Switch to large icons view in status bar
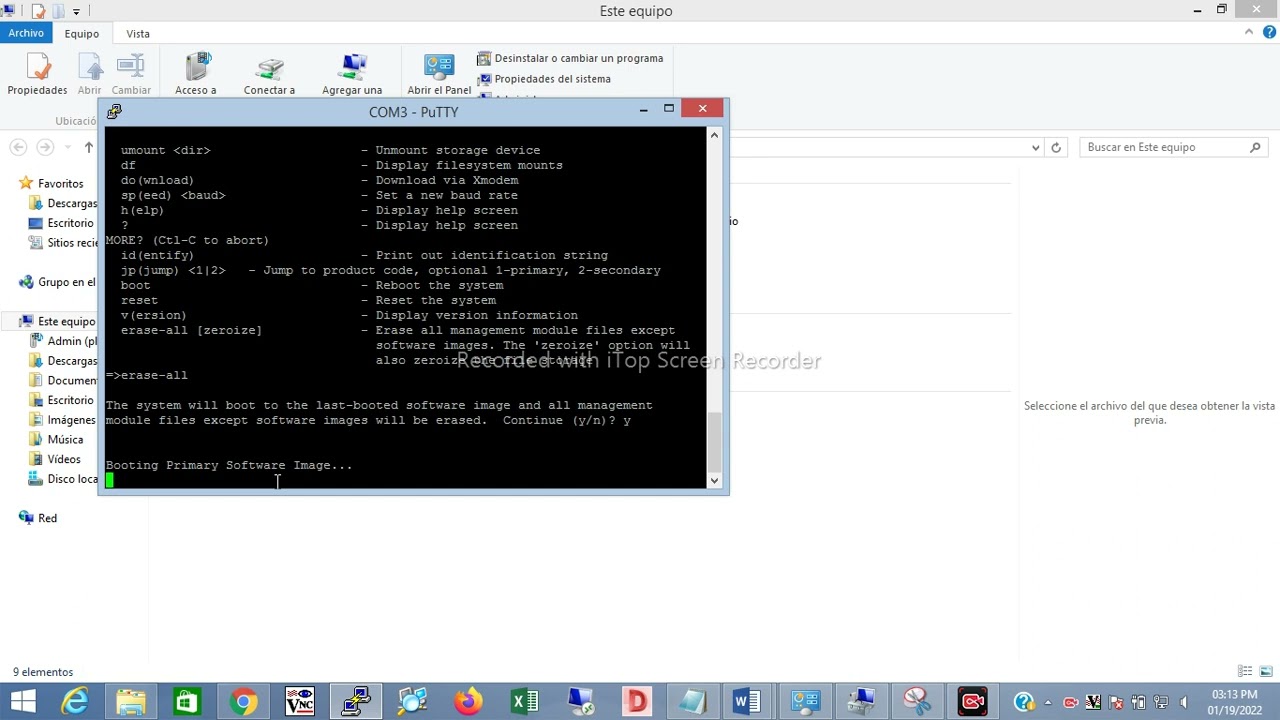 1266,672
